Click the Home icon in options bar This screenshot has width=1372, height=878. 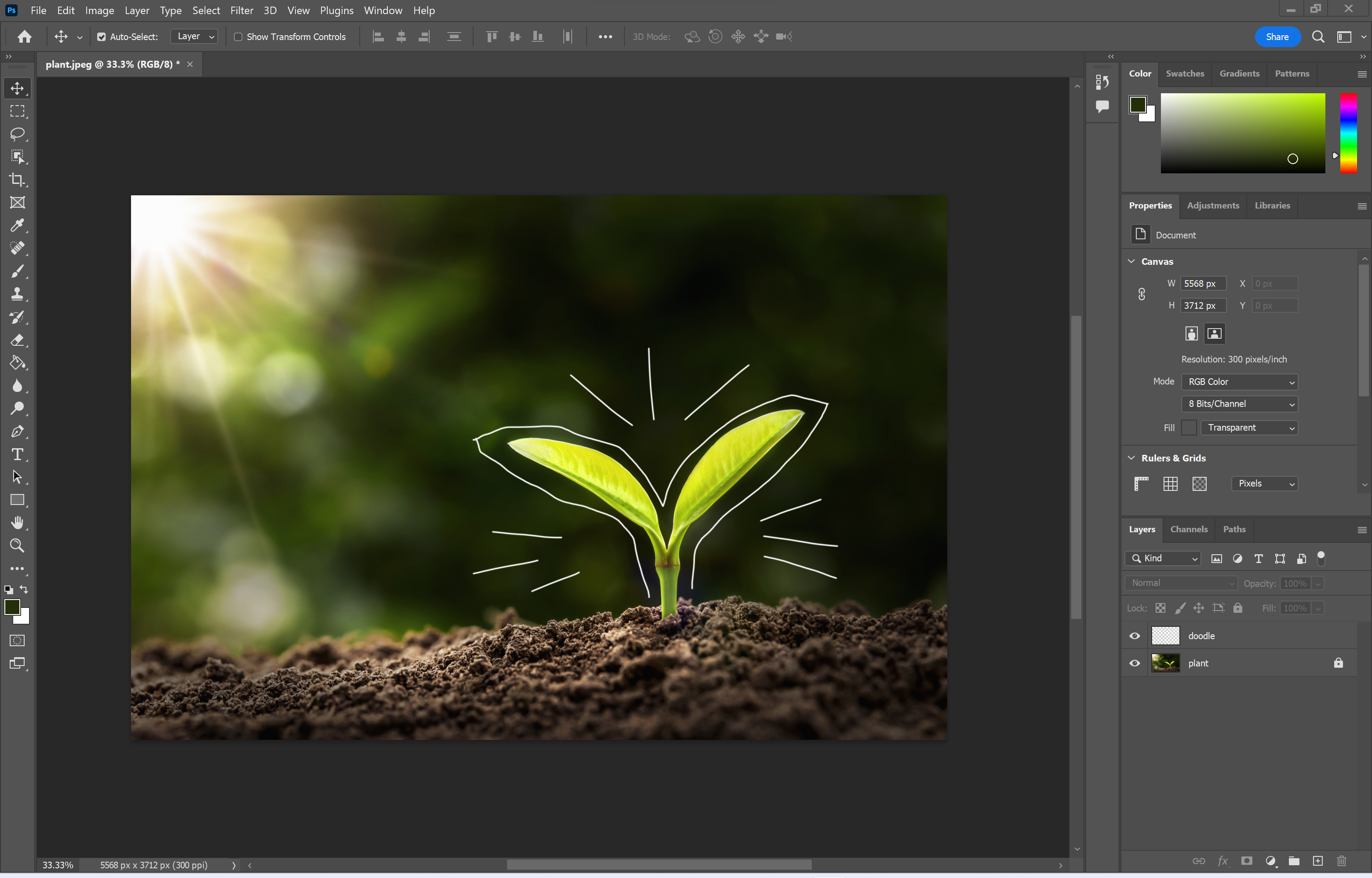pos(25,37)
